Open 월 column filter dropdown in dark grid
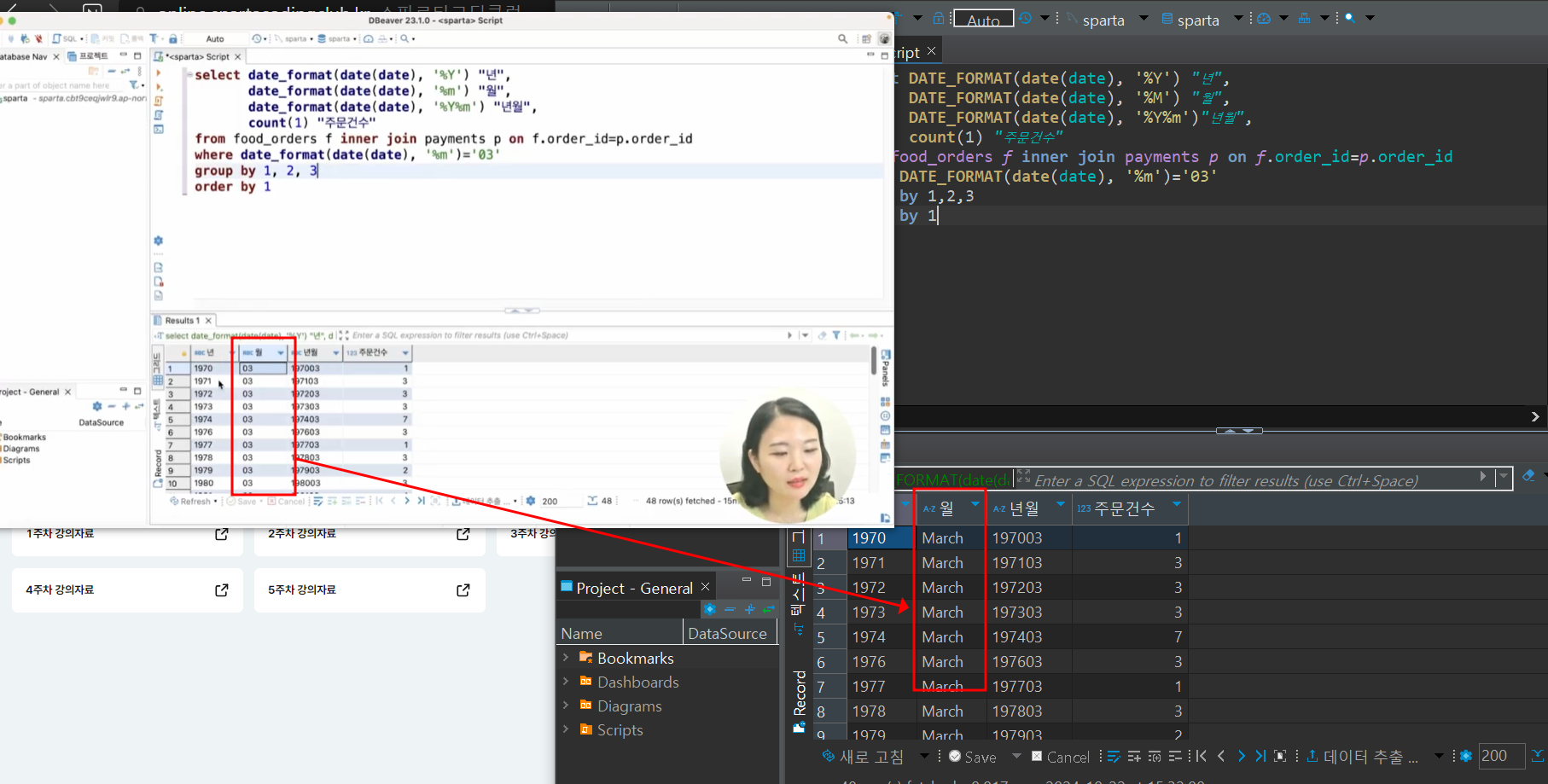Viewport: 1548px width, 784px height. (975, 505)
